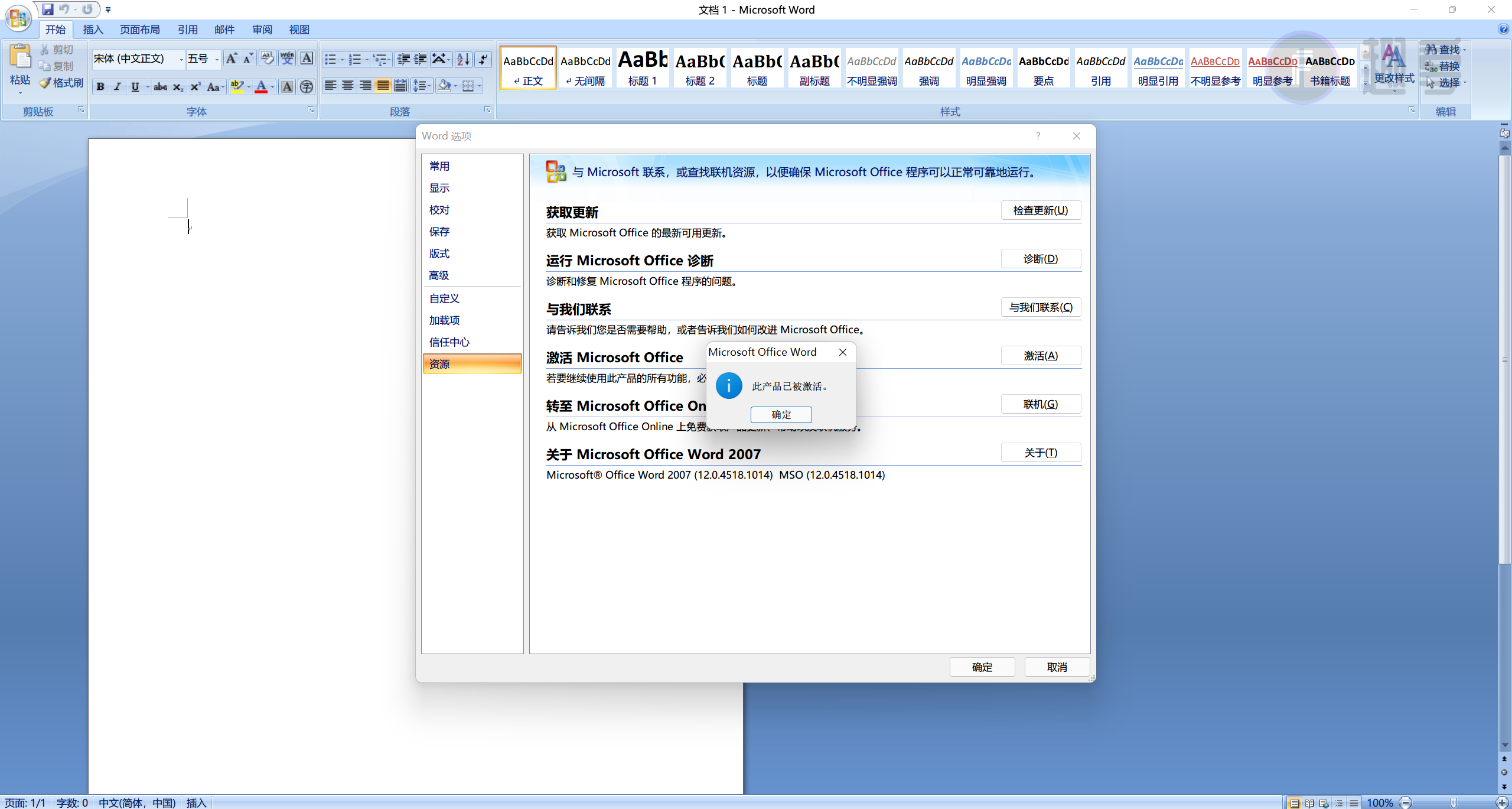The image size is (1512, 809).
Task: Click 确定 in the activation message box
Action: 781,414
